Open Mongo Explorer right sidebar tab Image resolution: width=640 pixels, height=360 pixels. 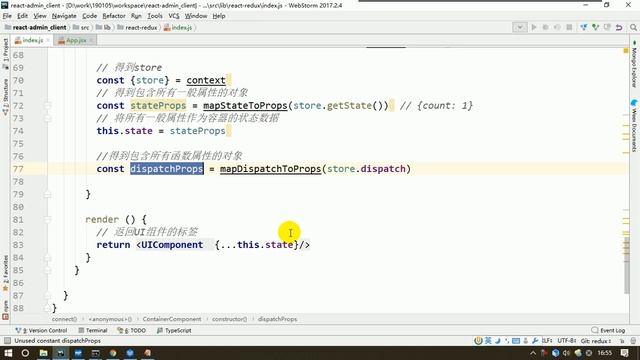pyautogui.click(x=634, y=65)
